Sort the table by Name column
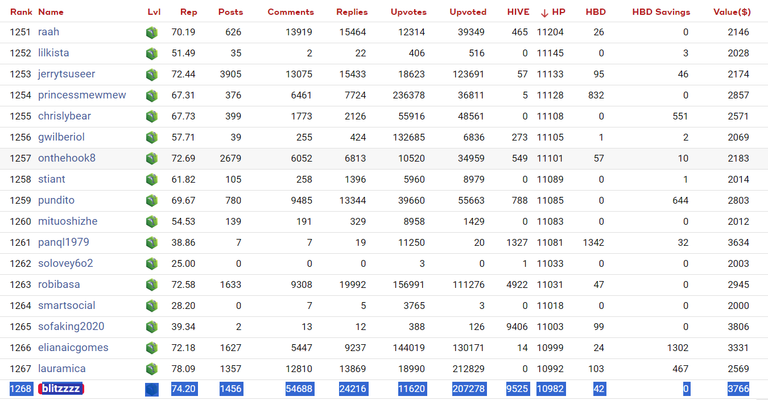The height and width of the screenshot is (400, 768). coord(51,12)
